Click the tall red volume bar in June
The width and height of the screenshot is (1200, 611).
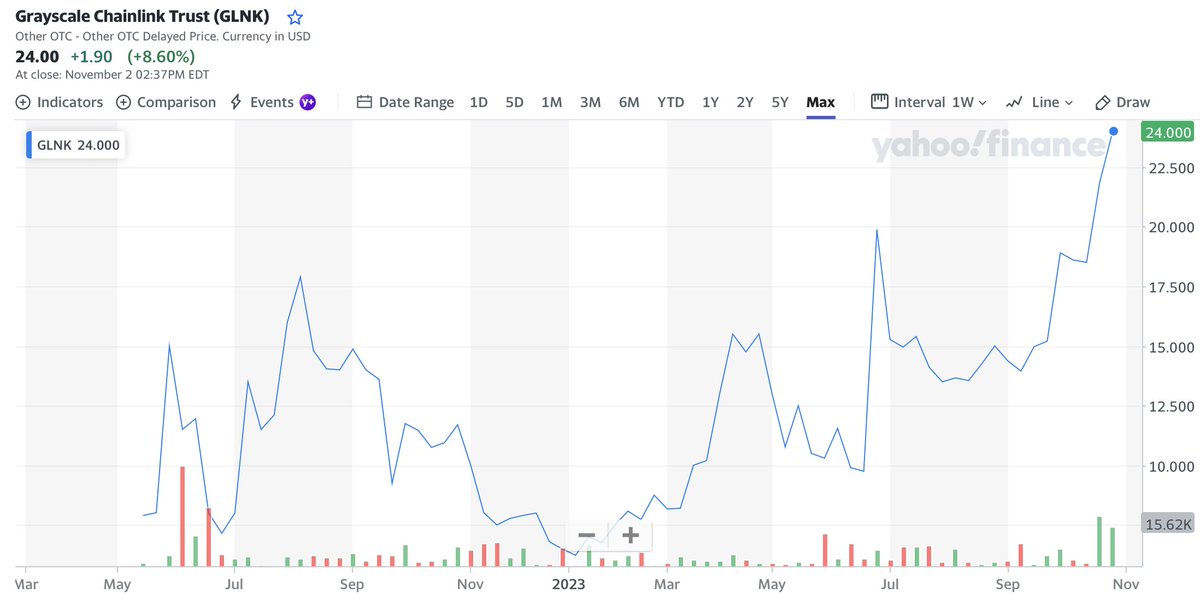click(x=182, y=516)
